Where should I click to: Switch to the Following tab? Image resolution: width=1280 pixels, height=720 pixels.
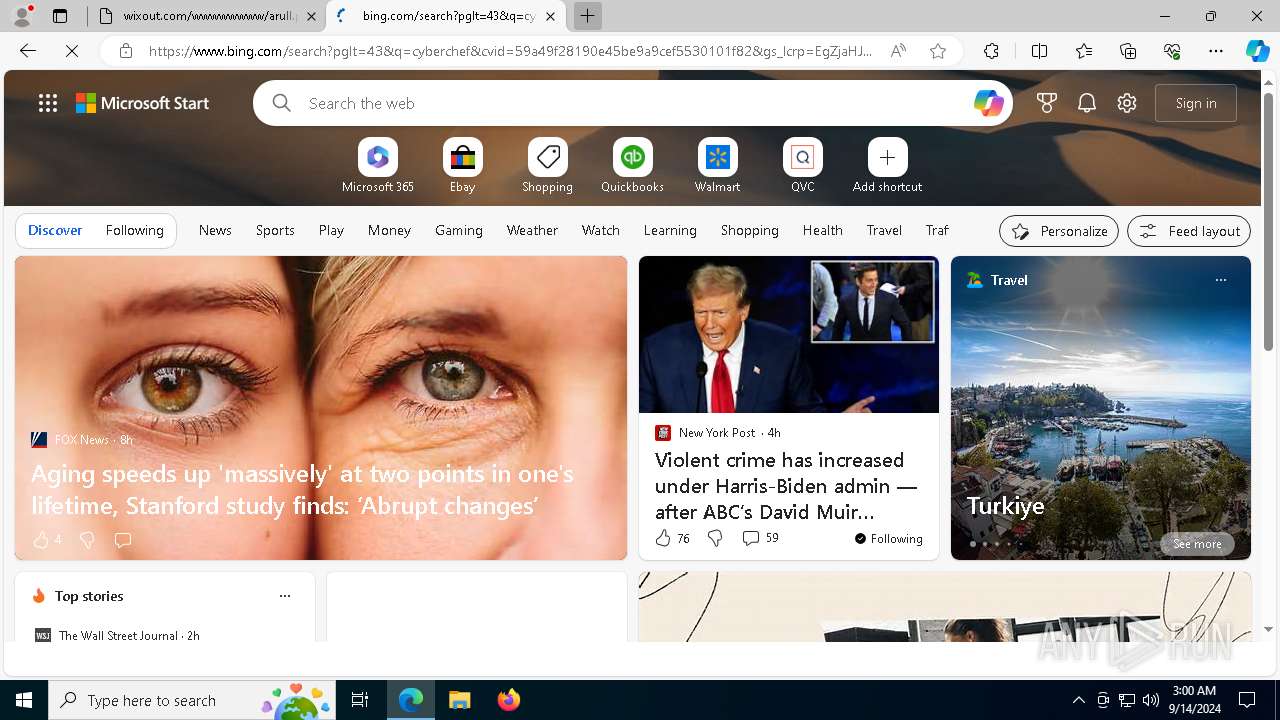click(134, 230)
